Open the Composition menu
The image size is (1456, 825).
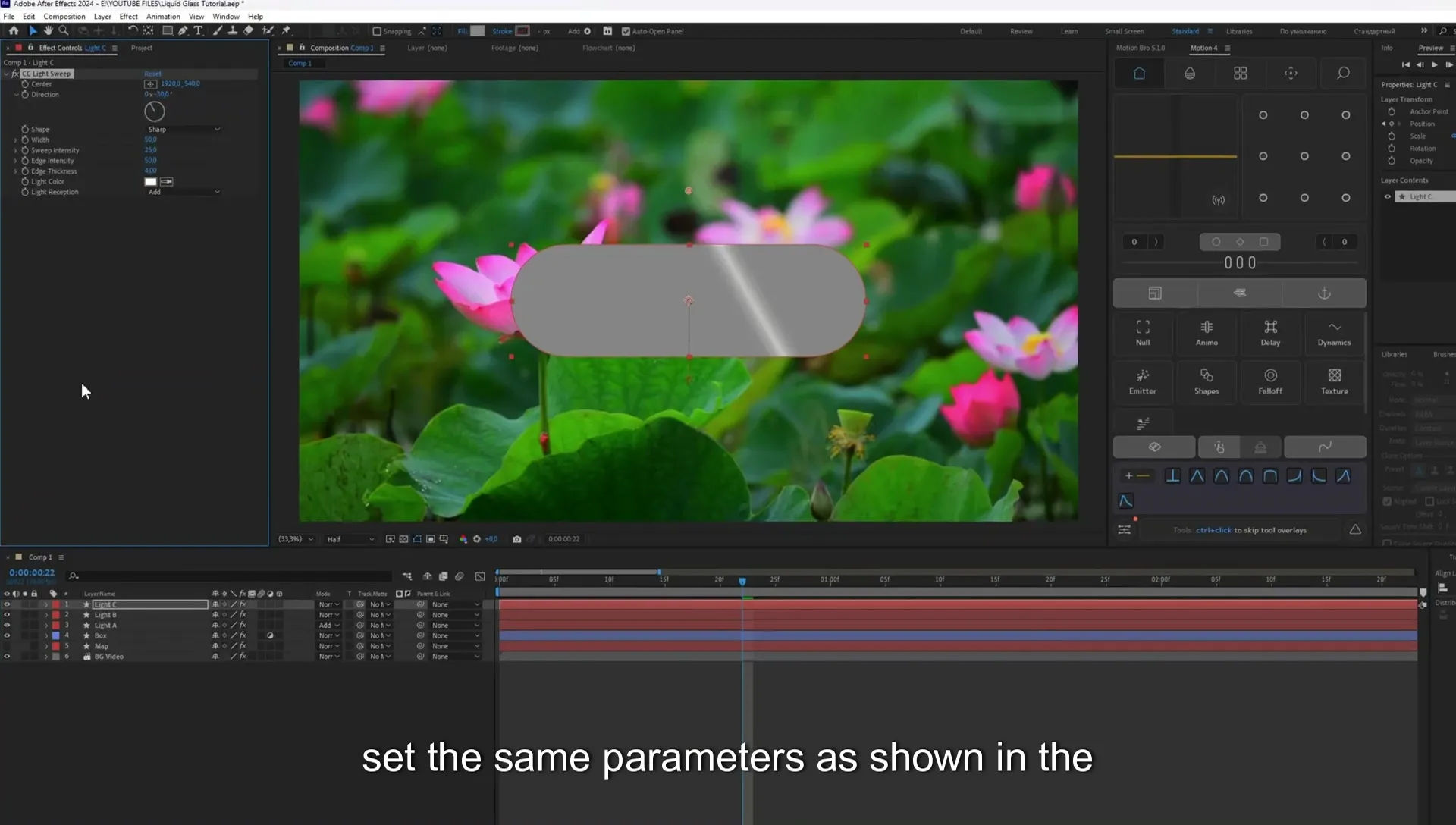[64, 16]
